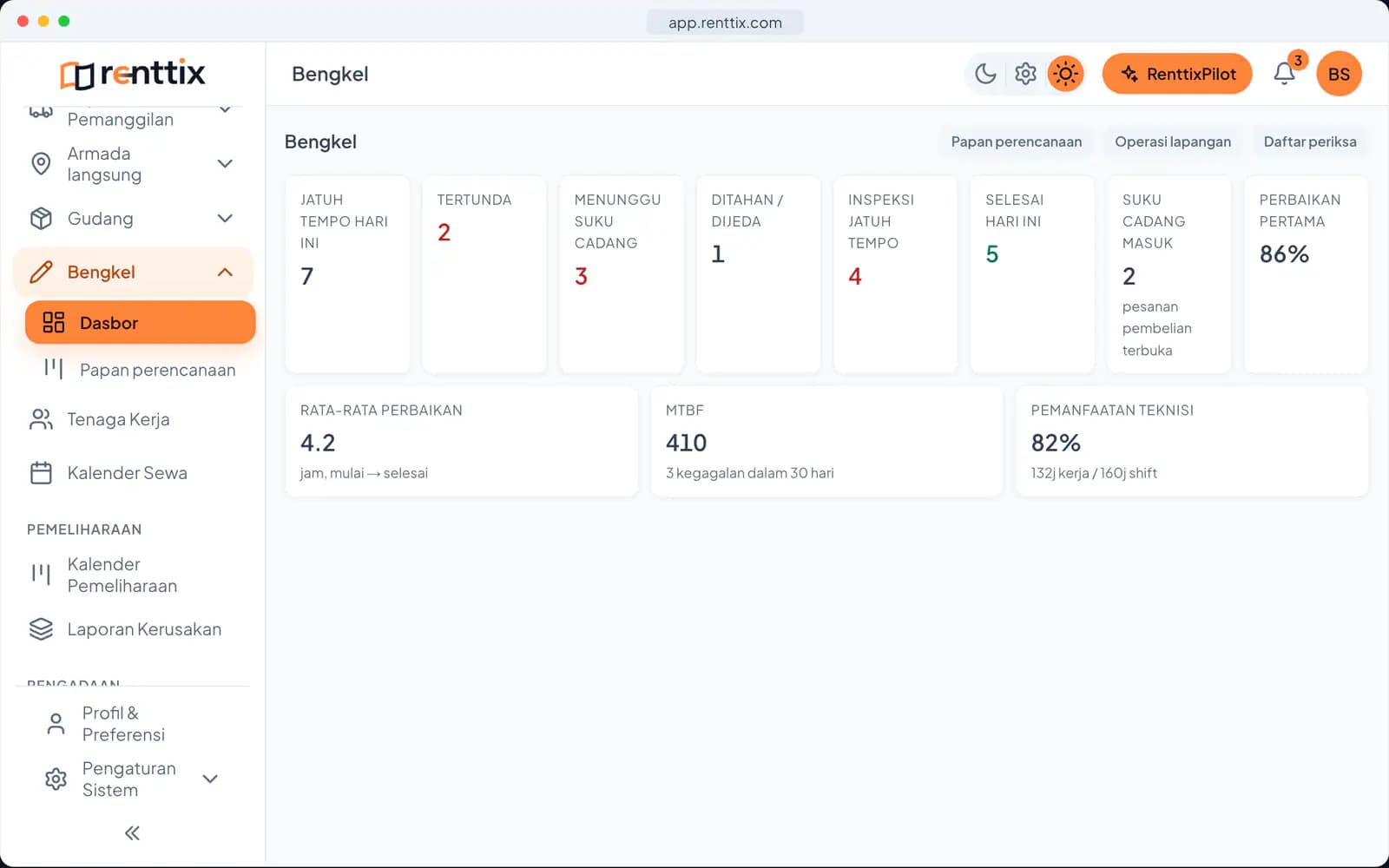Open Profil & Preferensi
This screenshot has width=1389, height=868.
(123, 724)
